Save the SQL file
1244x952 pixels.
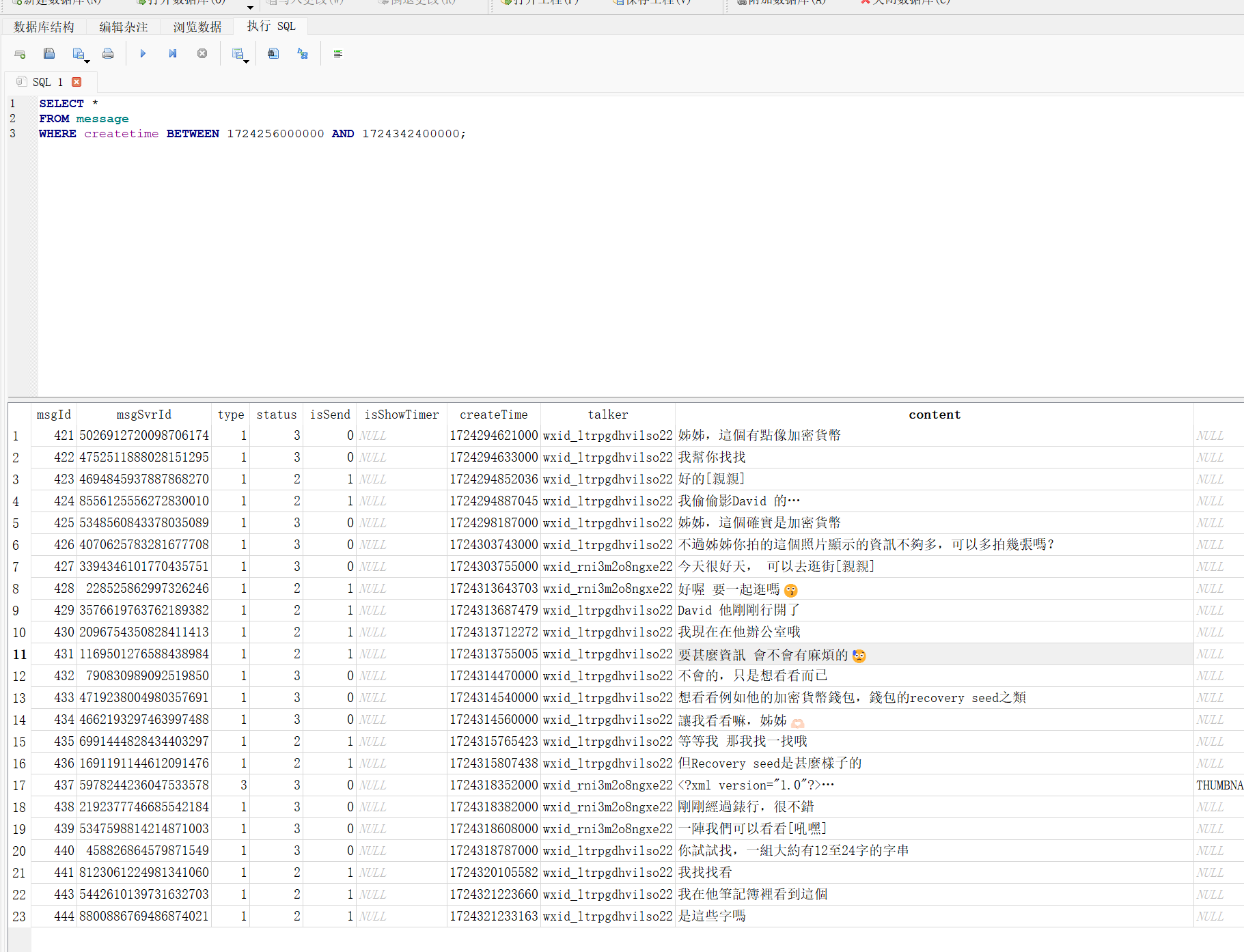tap(78, 54)
